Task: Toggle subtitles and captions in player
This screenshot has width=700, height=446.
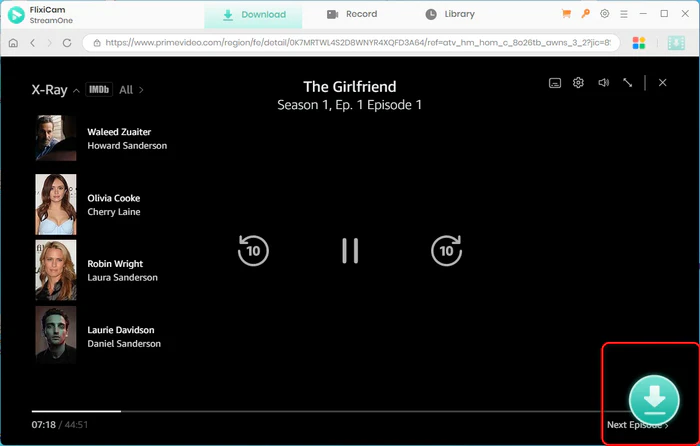Action: (x=555, y=83)
